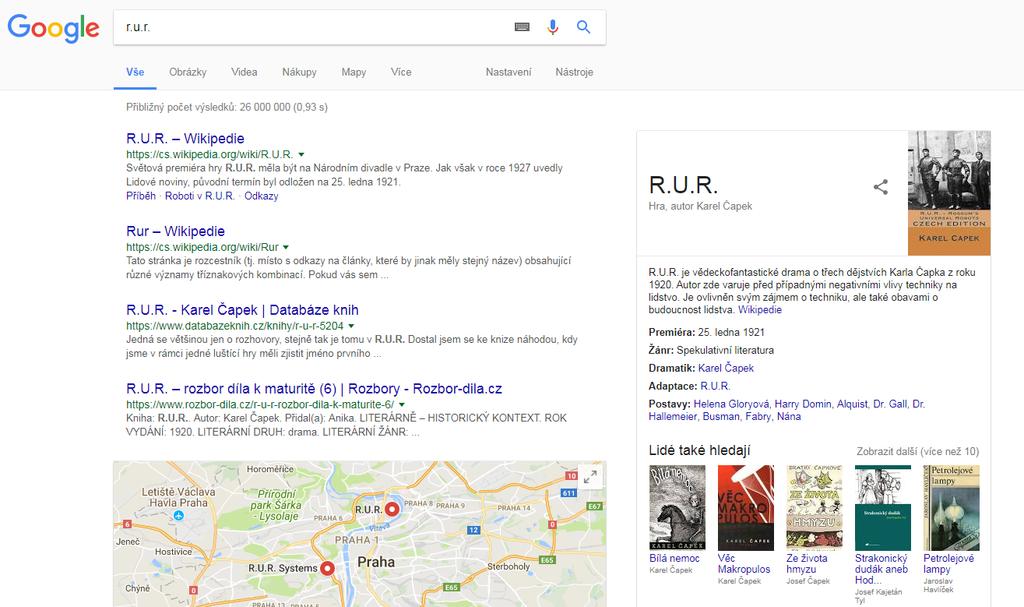Jump to Příběh sitelink
The height and width of the screenshot is (607, 1024).
pyautogui.click(x=141, y=196)
